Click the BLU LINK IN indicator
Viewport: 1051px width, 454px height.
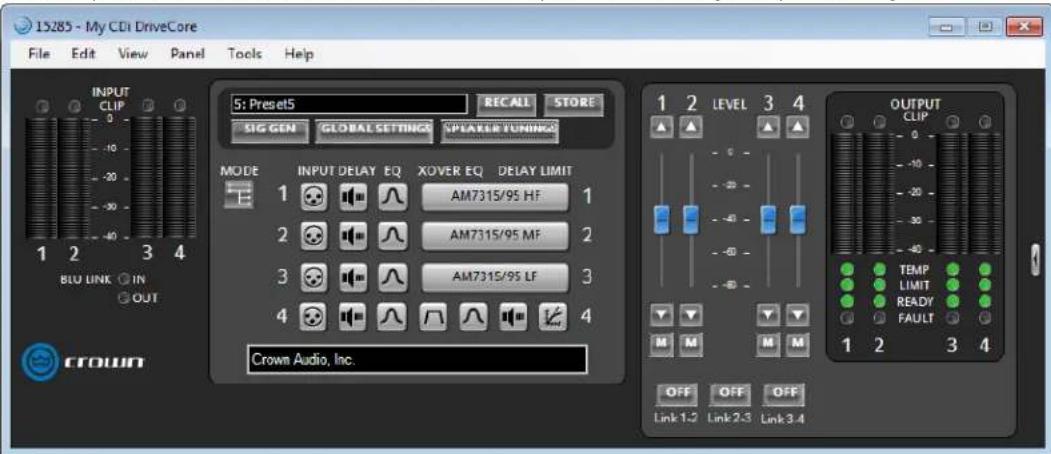pos(123,279)
